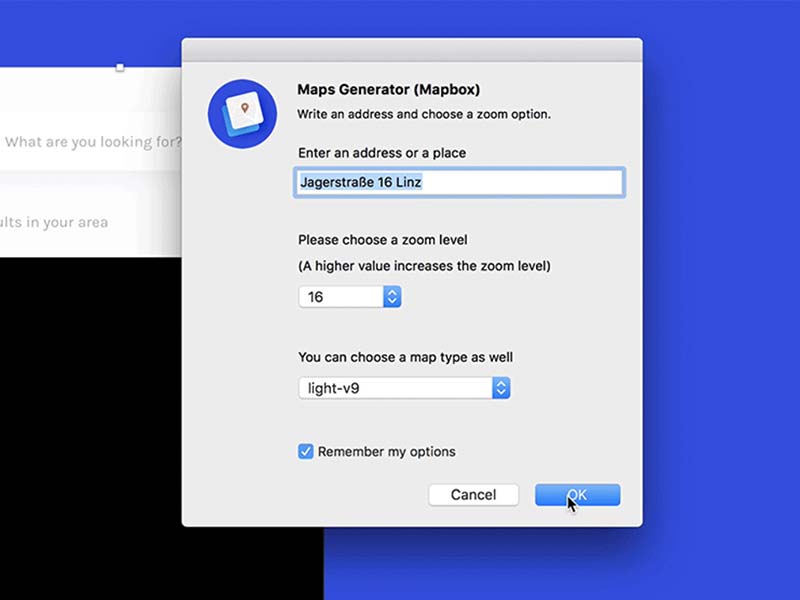Click the "(A higher value increases the zoom level)" hint
800x600 pixels.
[424, 266]
